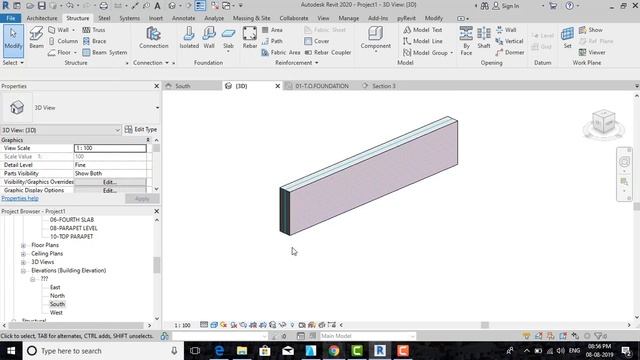This screenshot has height=360, width=640.
Task: Select the Wall foundation tool
Action: pos(209,38)
